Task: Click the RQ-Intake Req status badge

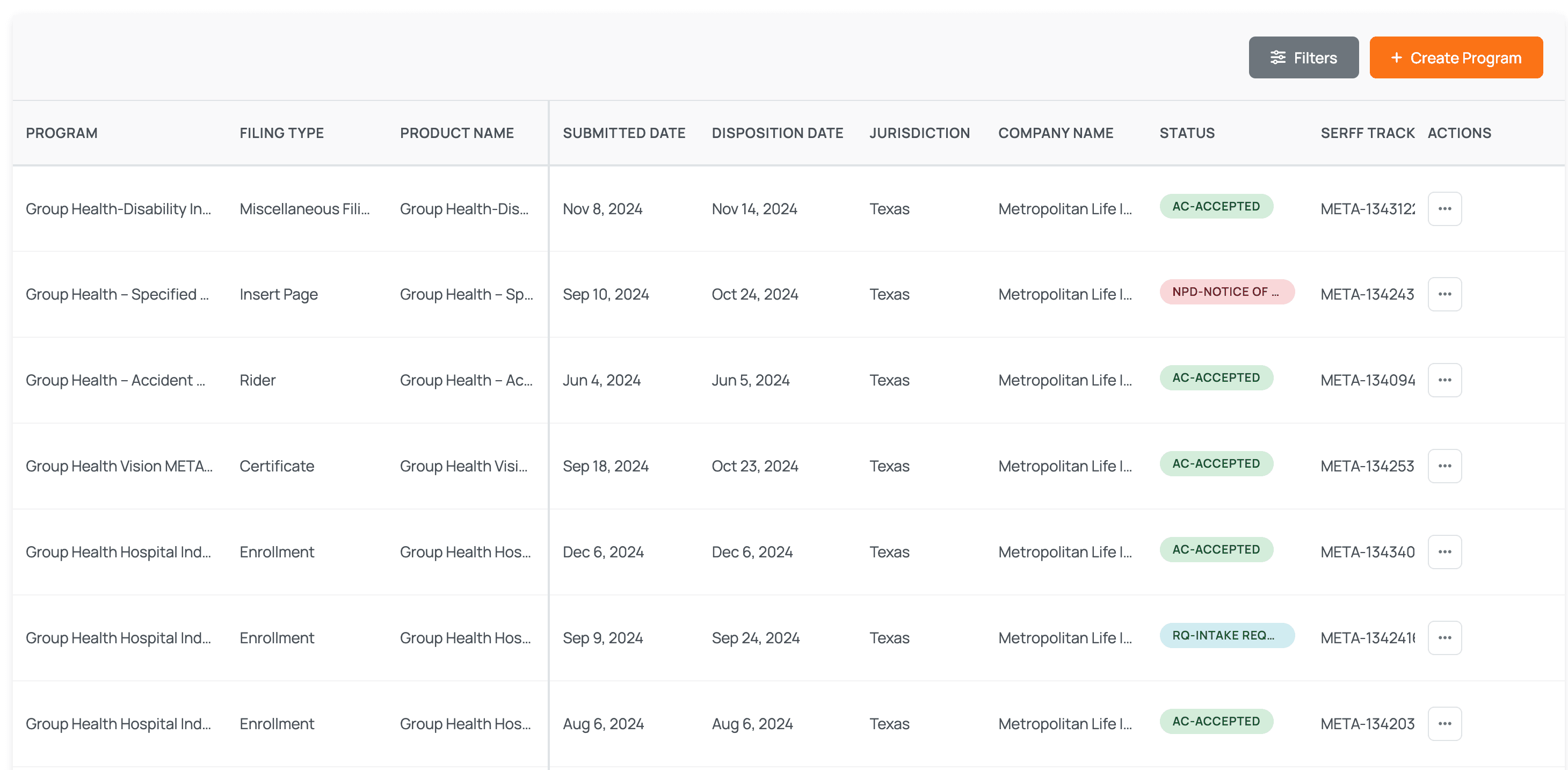Action: click(x=1226, y=635)
